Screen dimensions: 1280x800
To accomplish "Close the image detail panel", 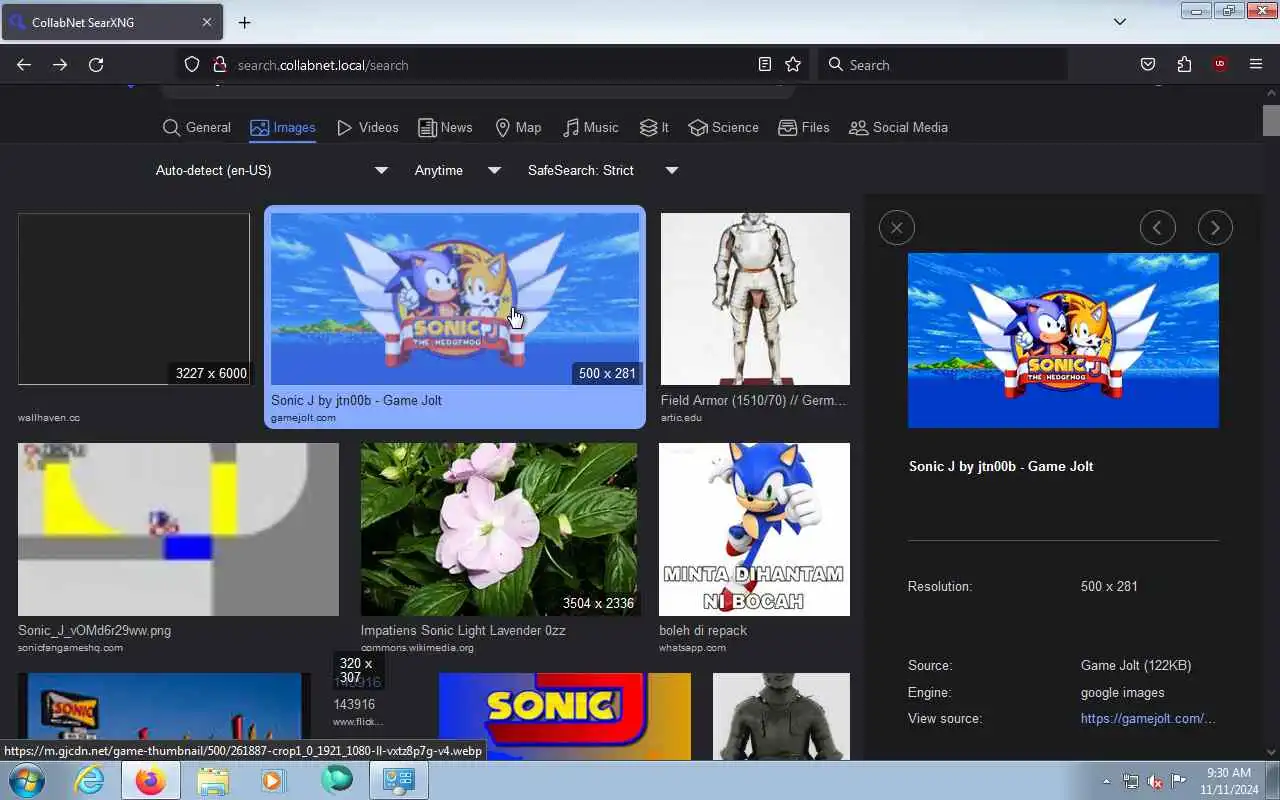I will tap(897, 228).
